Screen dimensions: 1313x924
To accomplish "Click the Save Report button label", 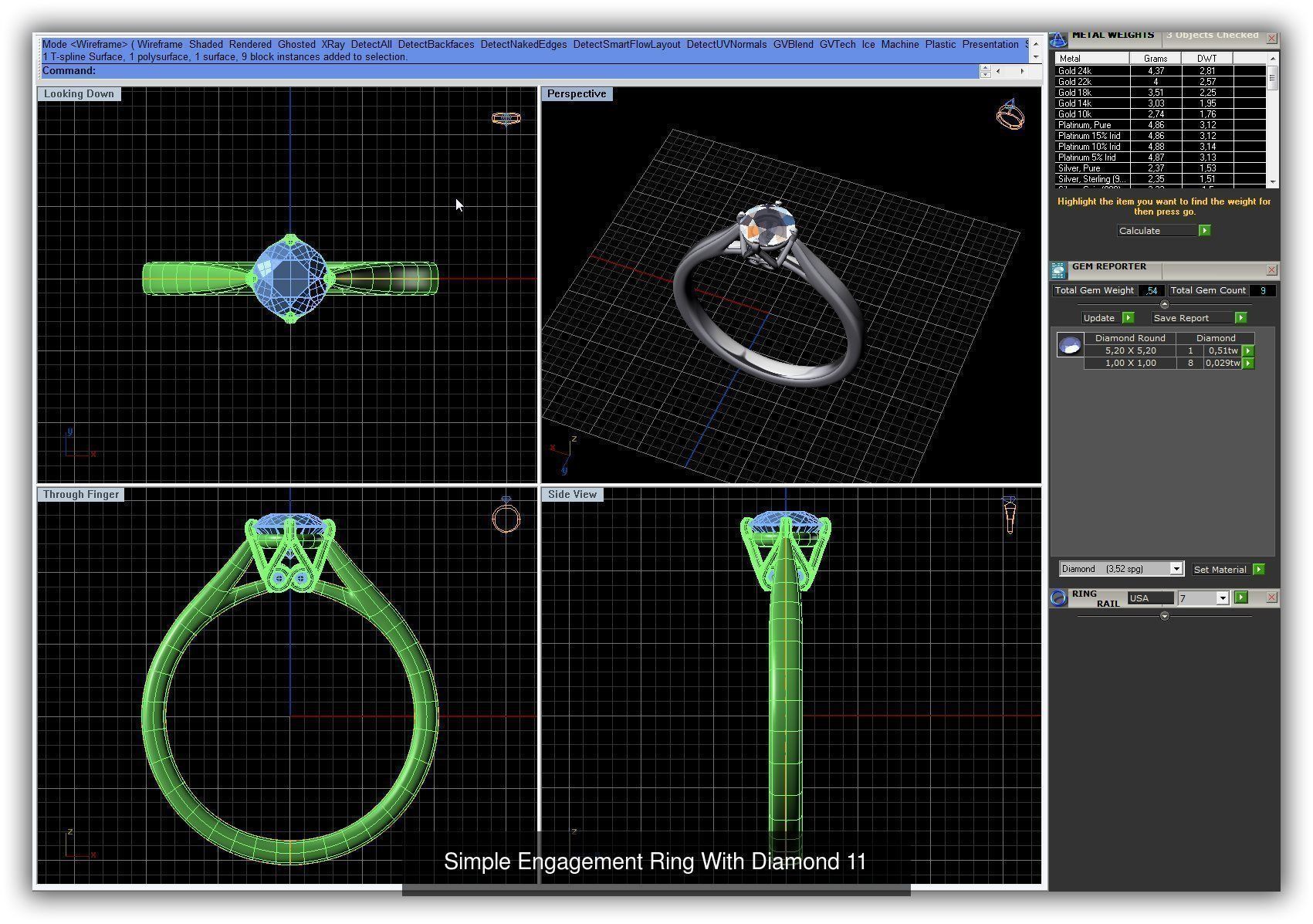I will tap(1181, 318).
